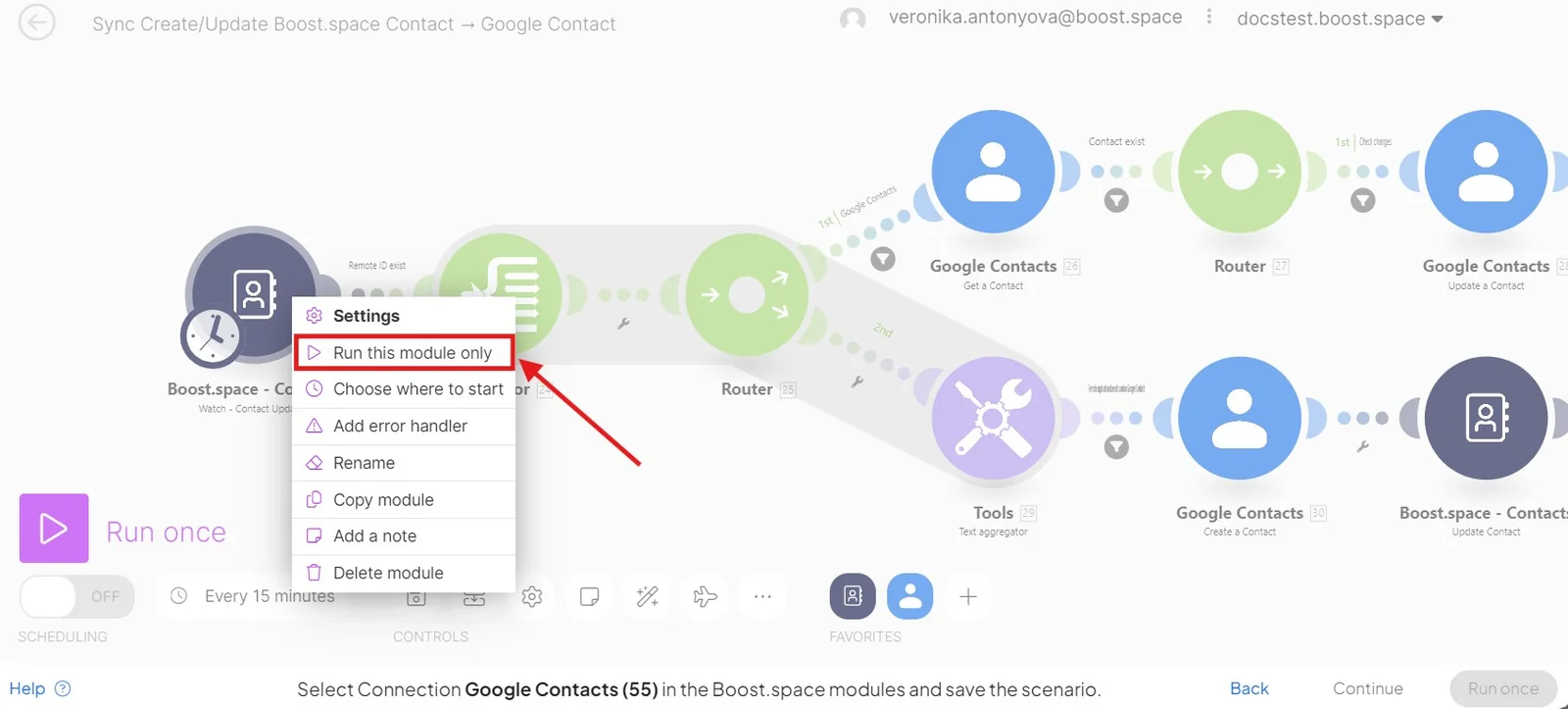Screen dimensions: 1568x709
Task: Select the Router 27 module
Action: click(x=1240, y=172)
